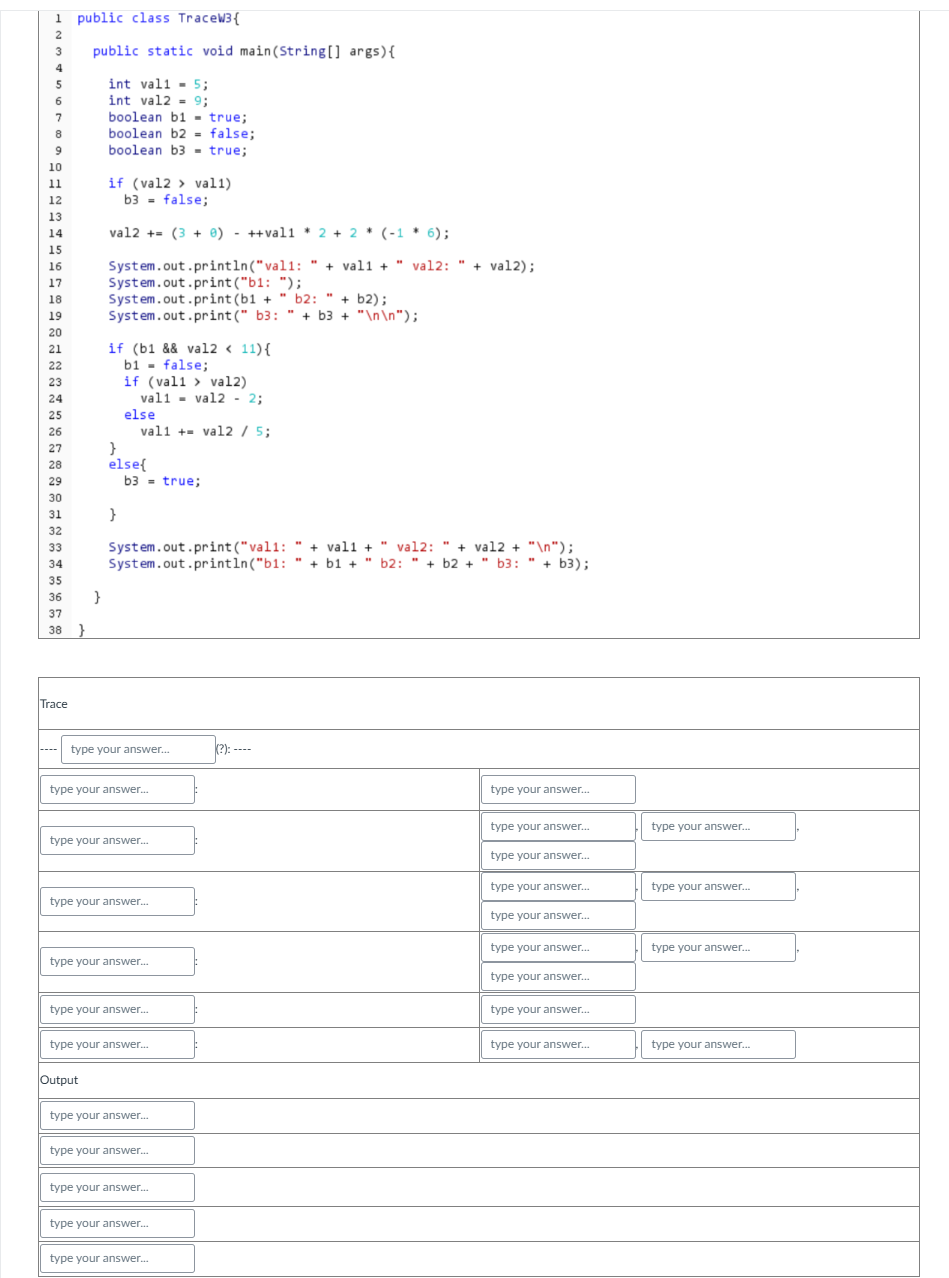Click second trace row's upper-left value box
Screen dimensions: 949x1278
point(558,826)
